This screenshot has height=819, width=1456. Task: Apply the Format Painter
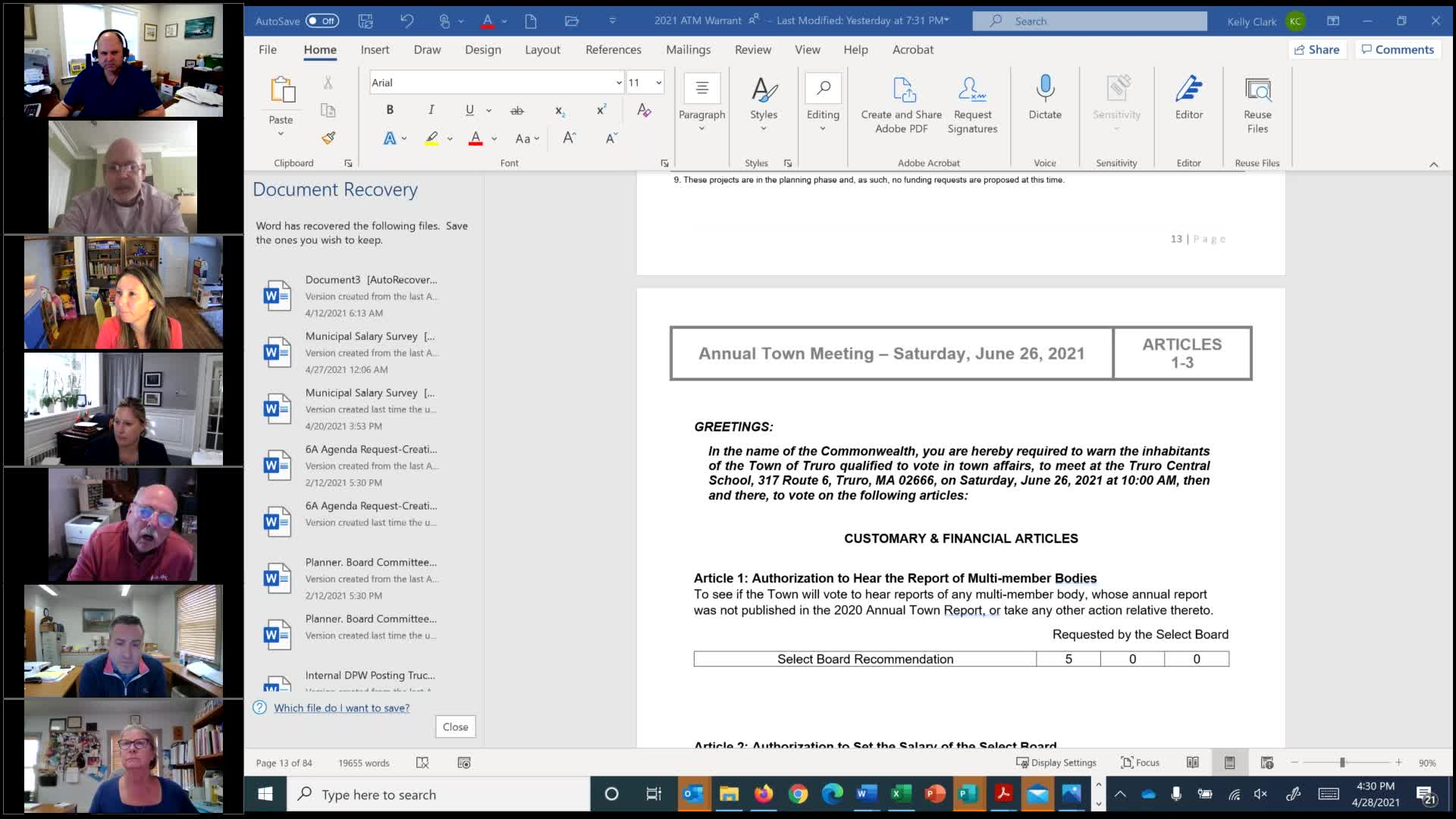point(328,138)
